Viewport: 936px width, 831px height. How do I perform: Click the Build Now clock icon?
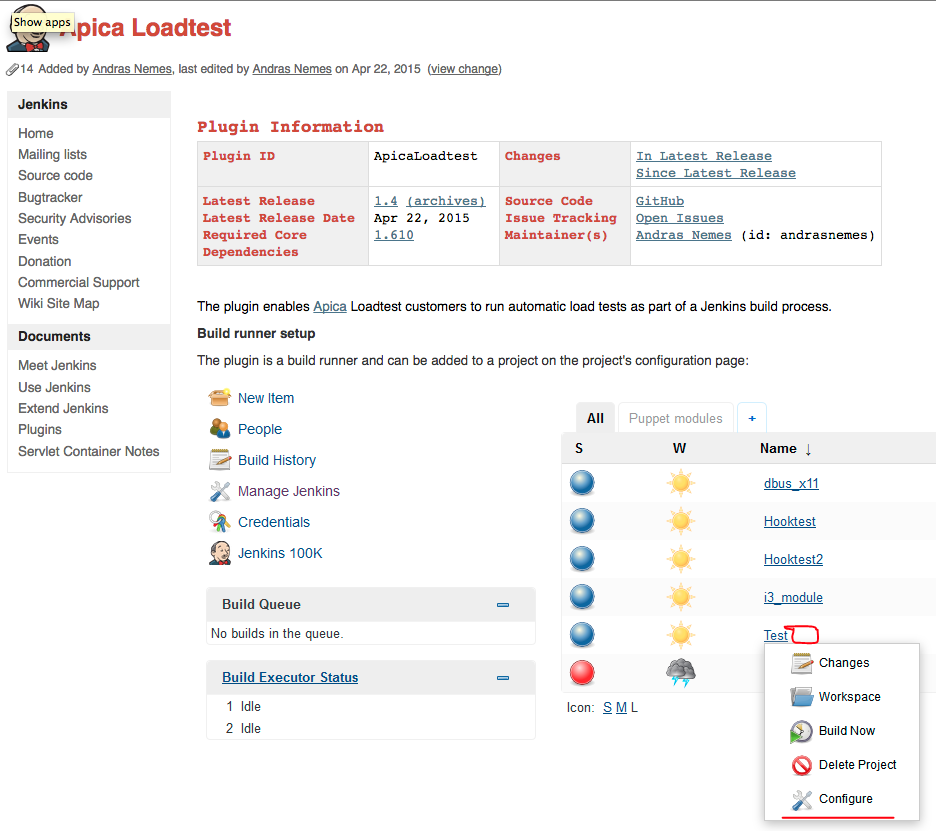[x=801, y=731]
